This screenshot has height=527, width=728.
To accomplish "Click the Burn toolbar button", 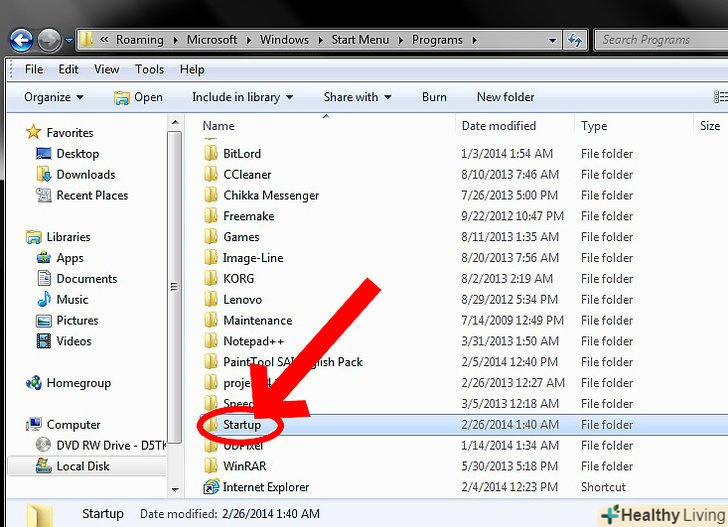I will click(x=434, y=97).
